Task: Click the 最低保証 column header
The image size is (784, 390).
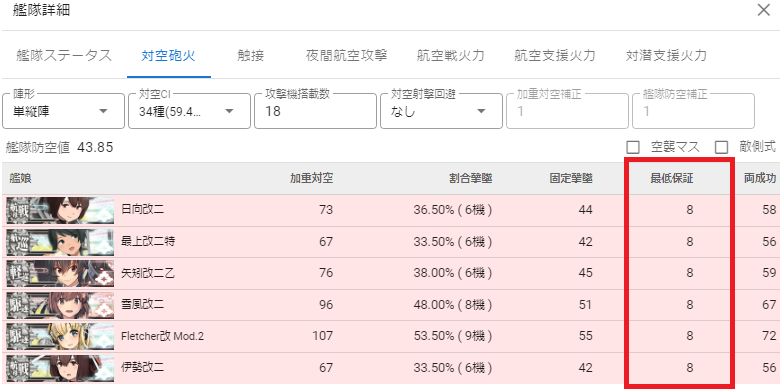Action: point(672,178)
